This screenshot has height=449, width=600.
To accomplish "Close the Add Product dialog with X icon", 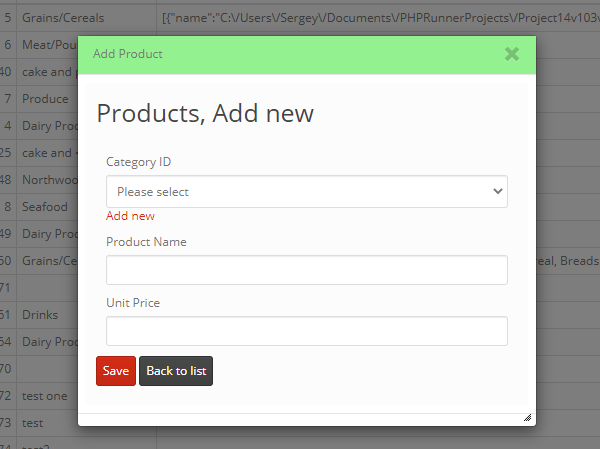I will click(x=512, y=54).
